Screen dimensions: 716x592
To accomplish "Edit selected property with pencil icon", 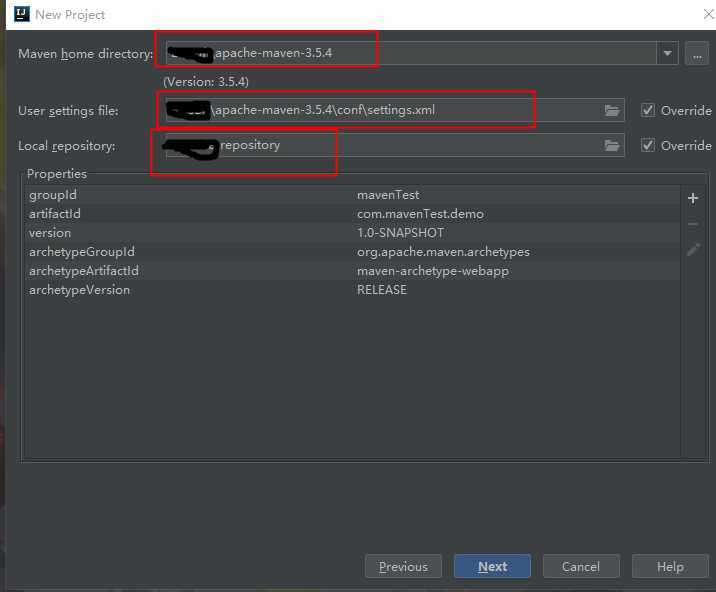I will pos(693,249).
